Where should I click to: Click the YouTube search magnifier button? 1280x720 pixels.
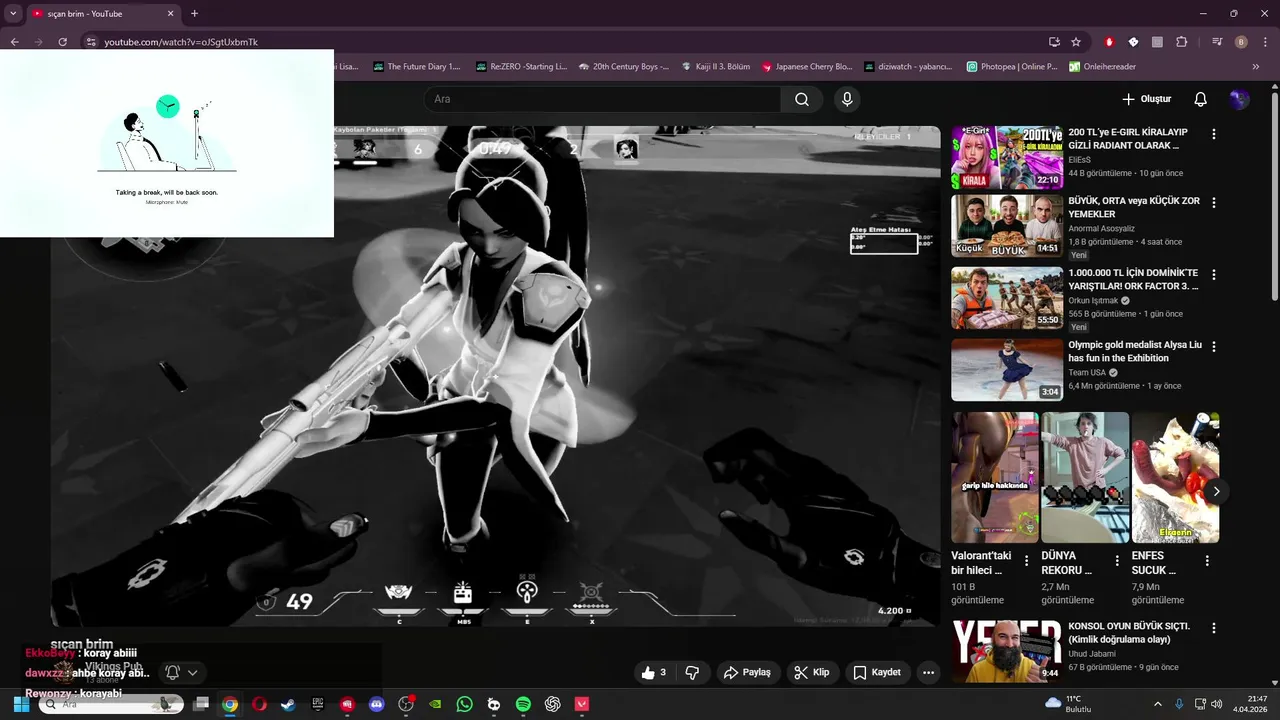pos(802,99)
